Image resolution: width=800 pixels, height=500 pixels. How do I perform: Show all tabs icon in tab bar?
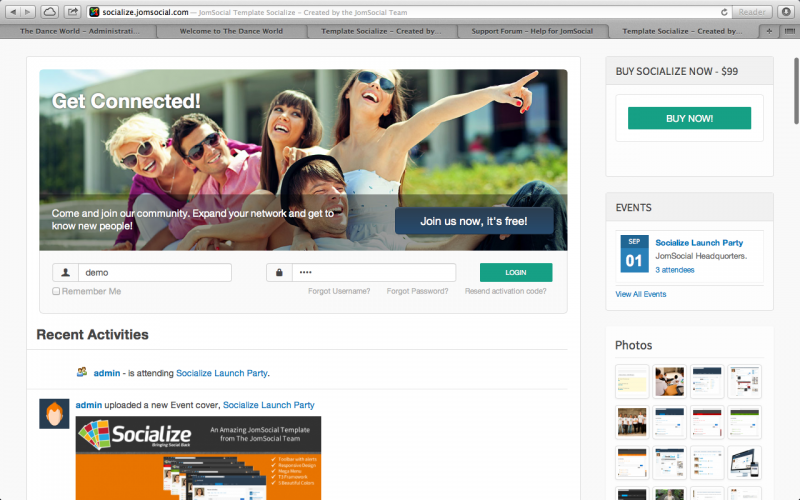789,31
